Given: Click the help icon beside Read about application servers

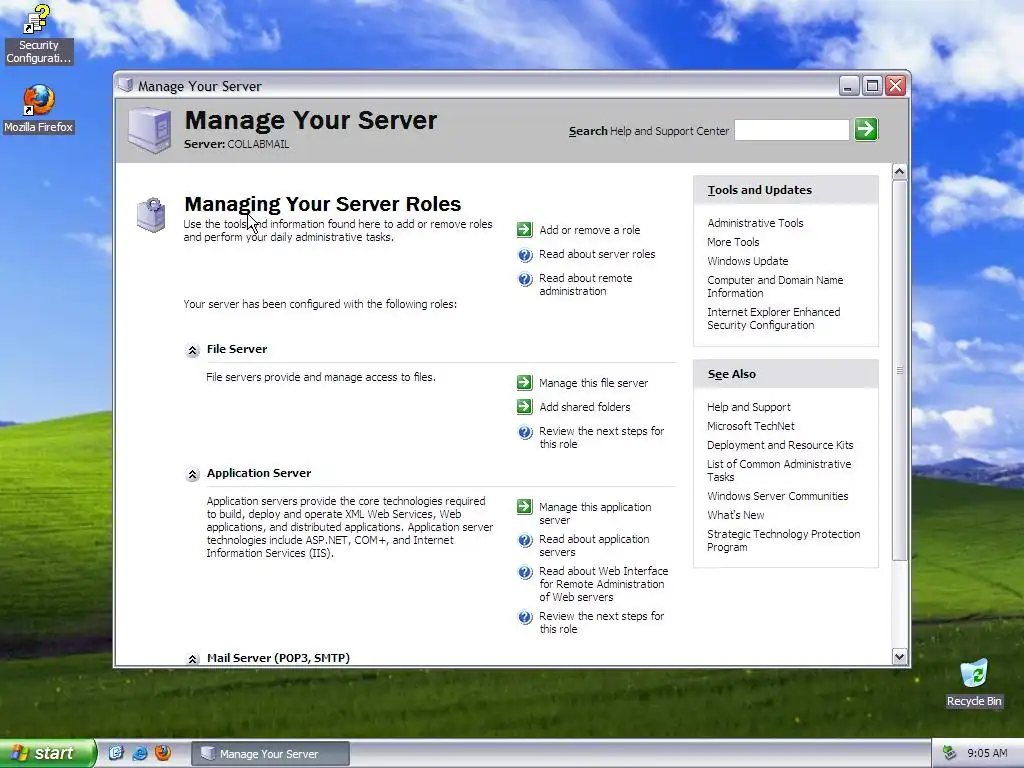Looking at the screenshot, I should (525, 540).
